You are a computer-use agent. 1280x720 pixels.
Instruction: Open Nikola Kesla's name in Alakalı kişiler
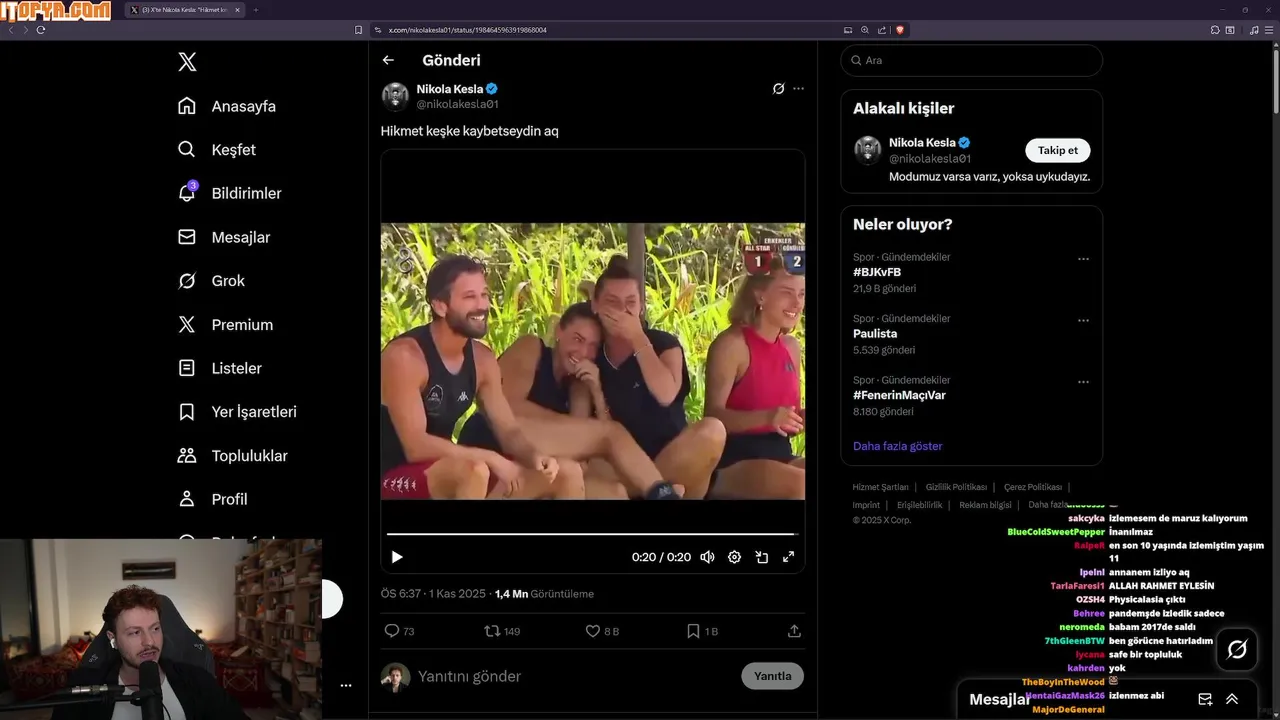922,143
